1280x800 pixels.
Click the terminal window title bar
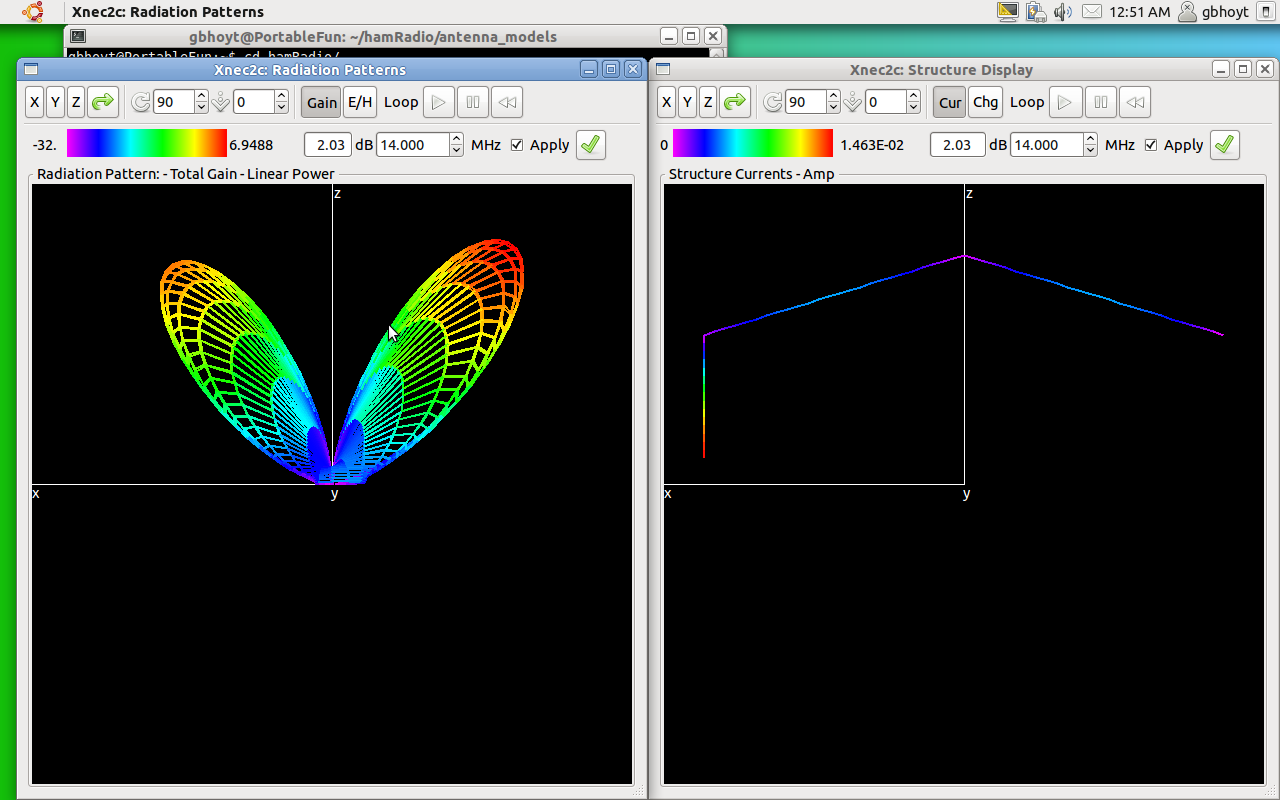(x=395, y=36)
